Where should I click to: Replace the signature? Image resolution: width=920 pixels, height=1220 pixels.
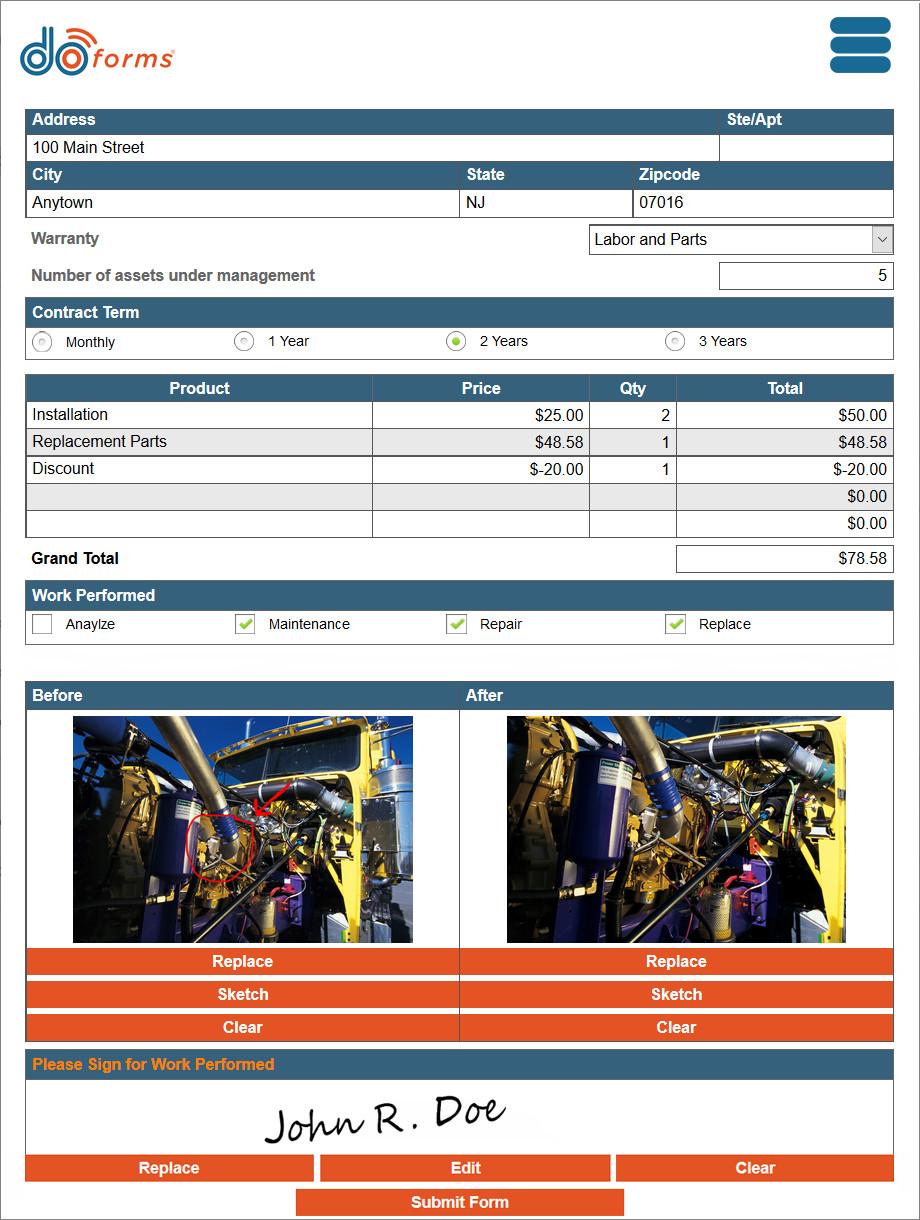[x=169, y=1168]
